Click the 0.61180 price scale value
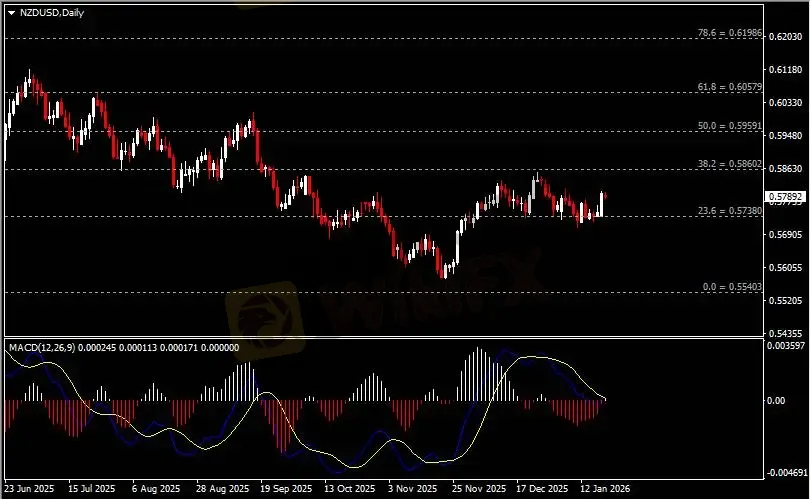The width and height of the screenshot is (811, 499). [x=786, y=69]
